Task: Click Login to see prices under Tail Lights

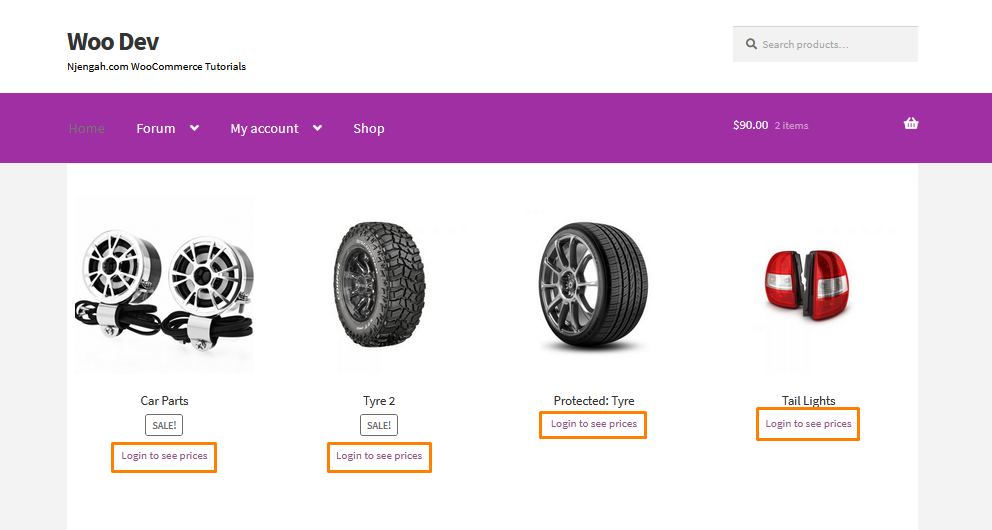Action: pos(808,424)
